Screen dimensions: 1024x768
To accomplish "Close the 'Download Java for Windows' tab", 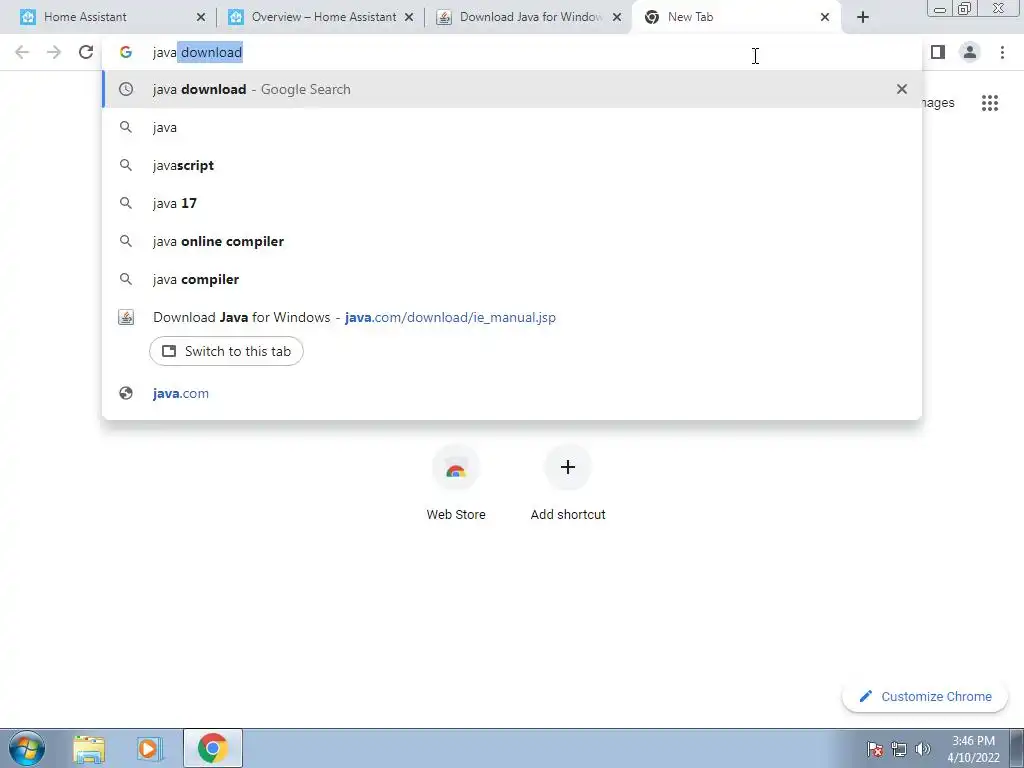I will [x=616, y=17].
